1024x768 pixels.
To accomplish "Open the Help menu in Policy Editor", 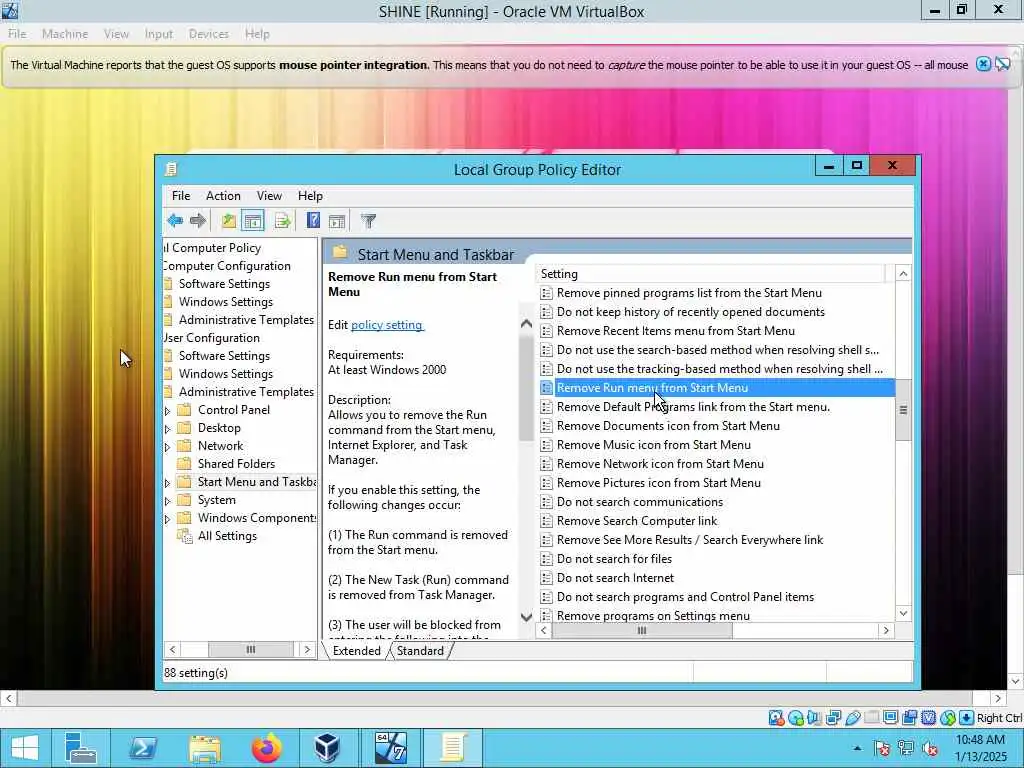I will click(x=310, y=196).
